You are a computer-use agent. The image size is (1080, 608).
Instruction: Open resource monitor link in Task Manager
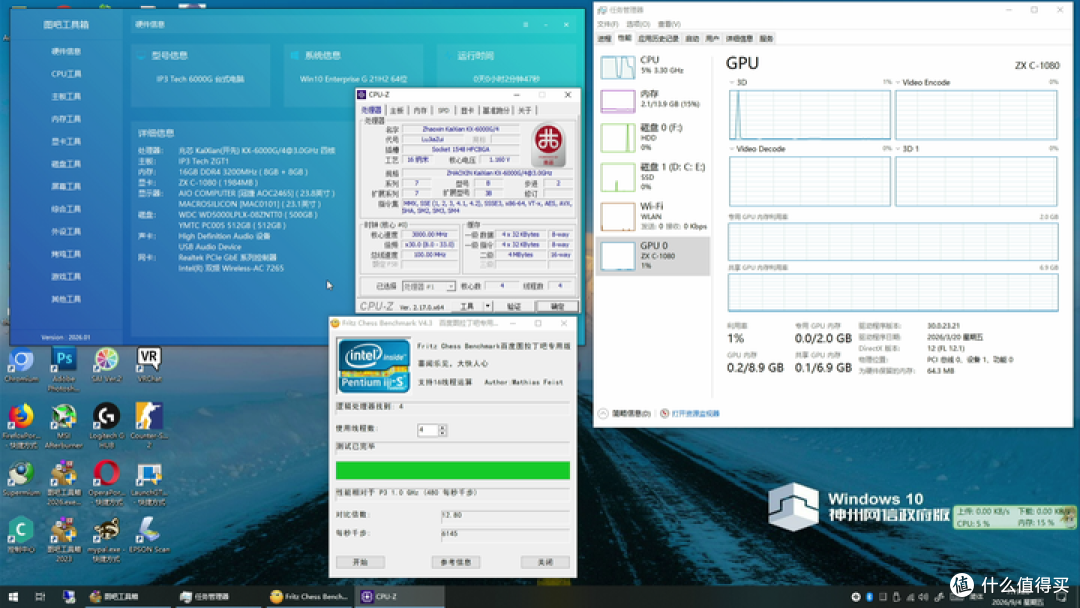point(690,414)
